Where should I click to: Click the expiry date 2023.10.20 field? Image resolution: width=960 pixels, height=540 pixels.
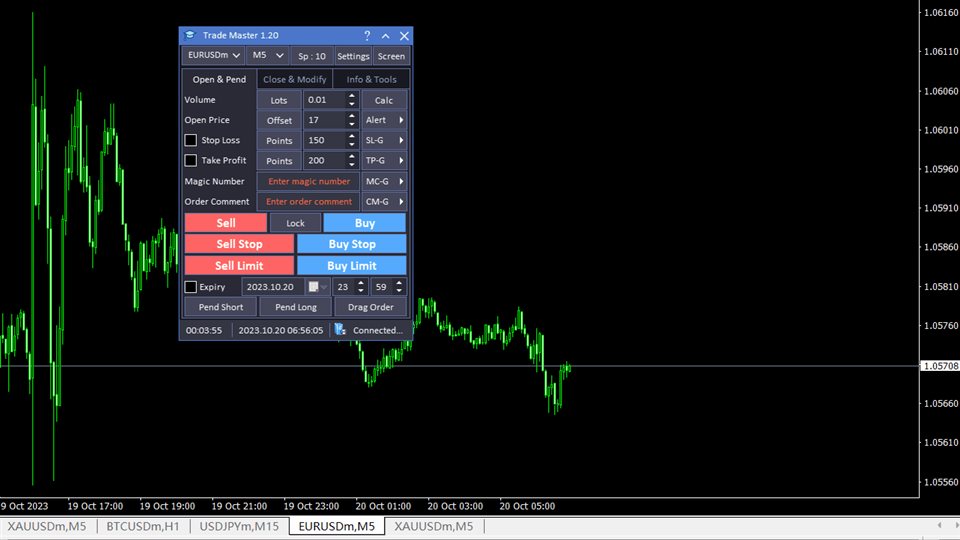click(274, 287)
